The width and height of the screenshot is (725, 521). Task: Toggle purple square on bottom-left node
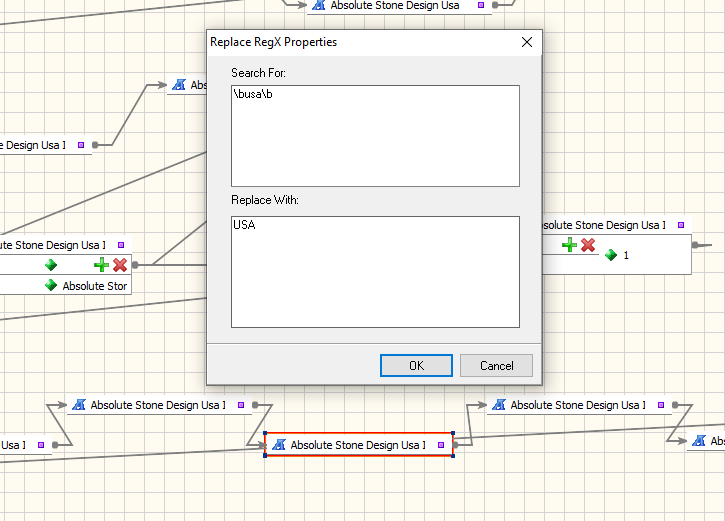[x=241, y=405]
